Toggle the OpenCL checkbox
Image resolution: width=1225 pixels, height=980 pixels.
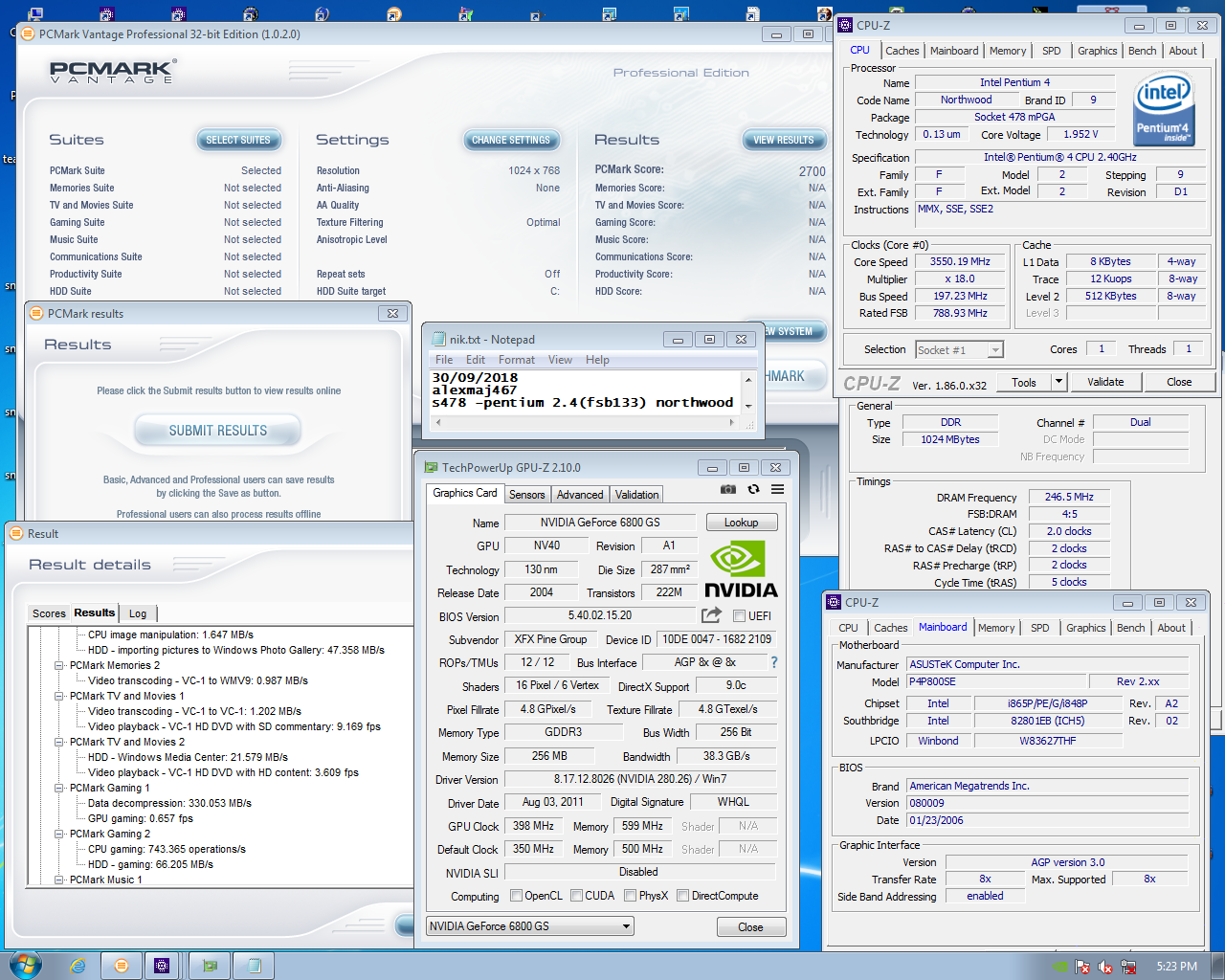[x=516, y=896]
